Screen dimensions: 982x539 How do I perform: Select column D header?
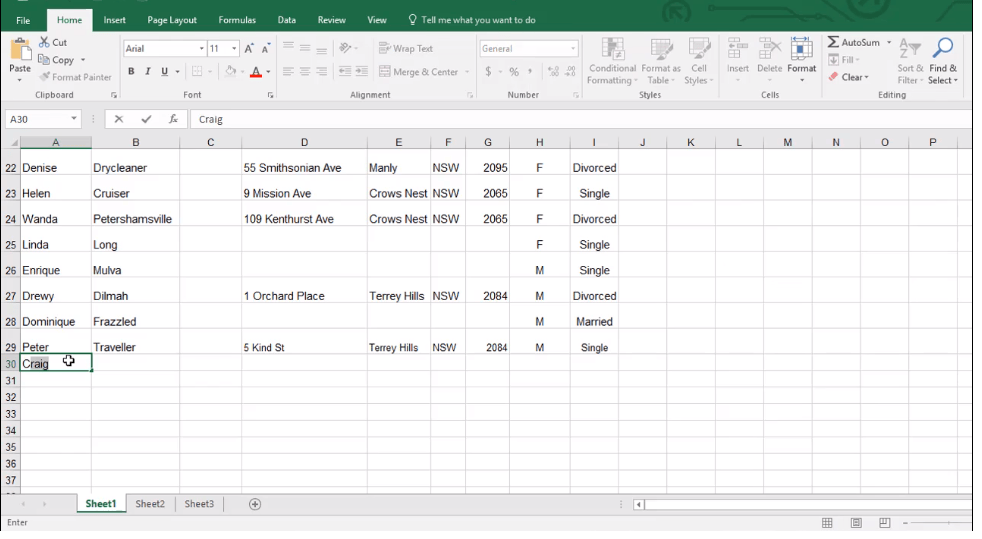304,142
